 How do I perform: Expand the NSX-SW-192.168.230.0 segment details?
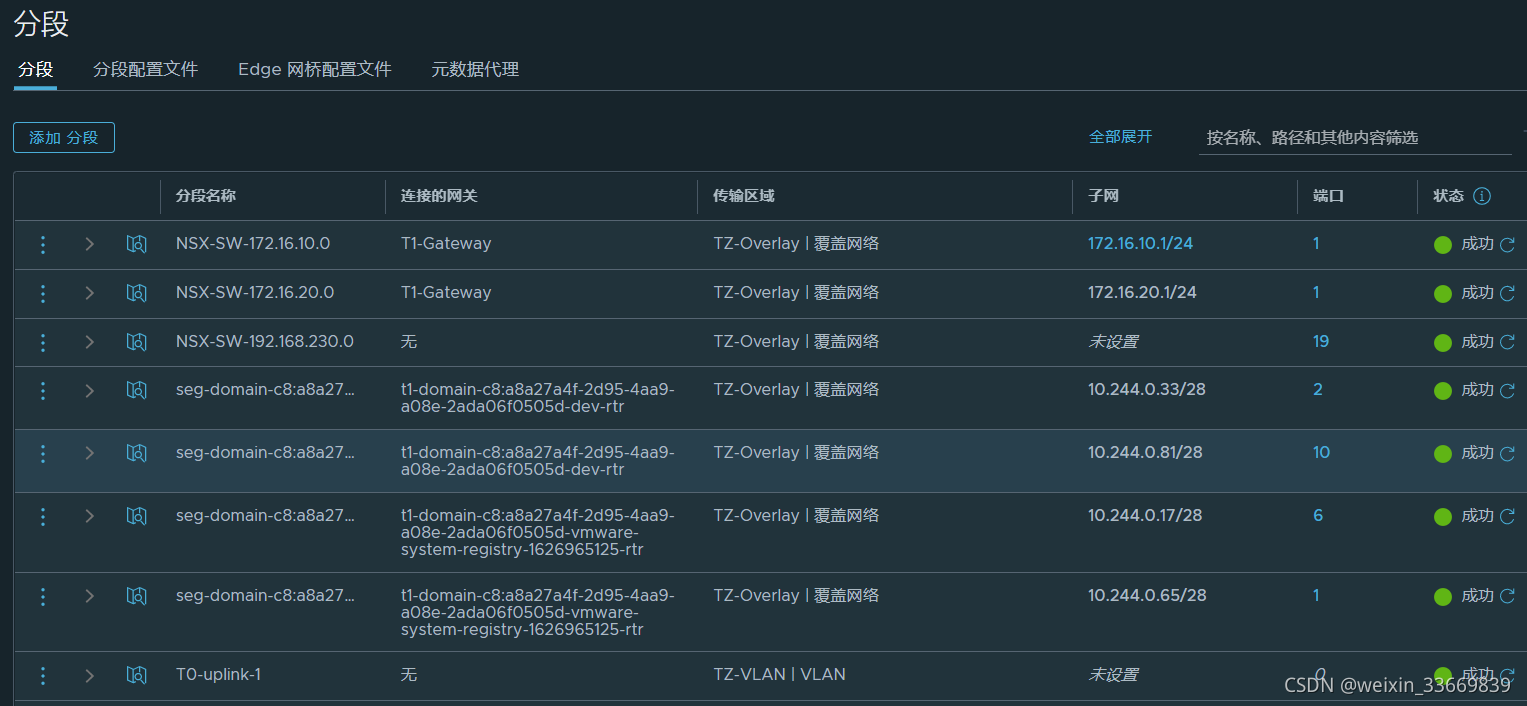(x=89, y=342)
